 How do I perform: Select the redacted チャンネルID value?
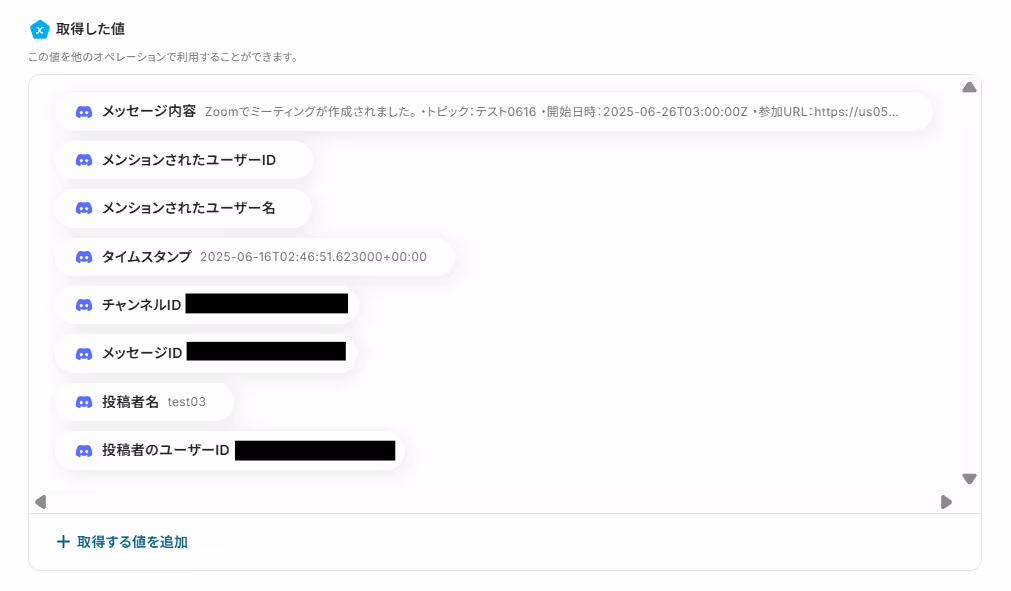pyautogui.click(x=267, y=304)
